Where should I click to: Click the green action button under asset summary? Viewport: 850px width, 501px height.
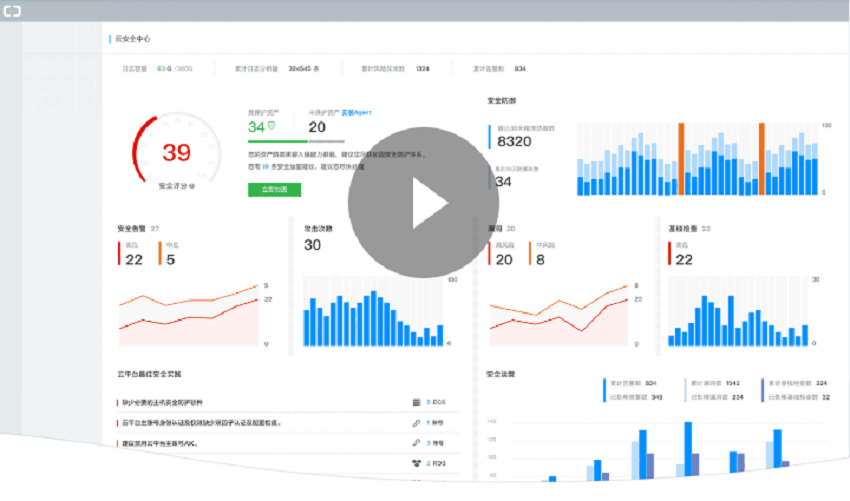coord(274,189)
